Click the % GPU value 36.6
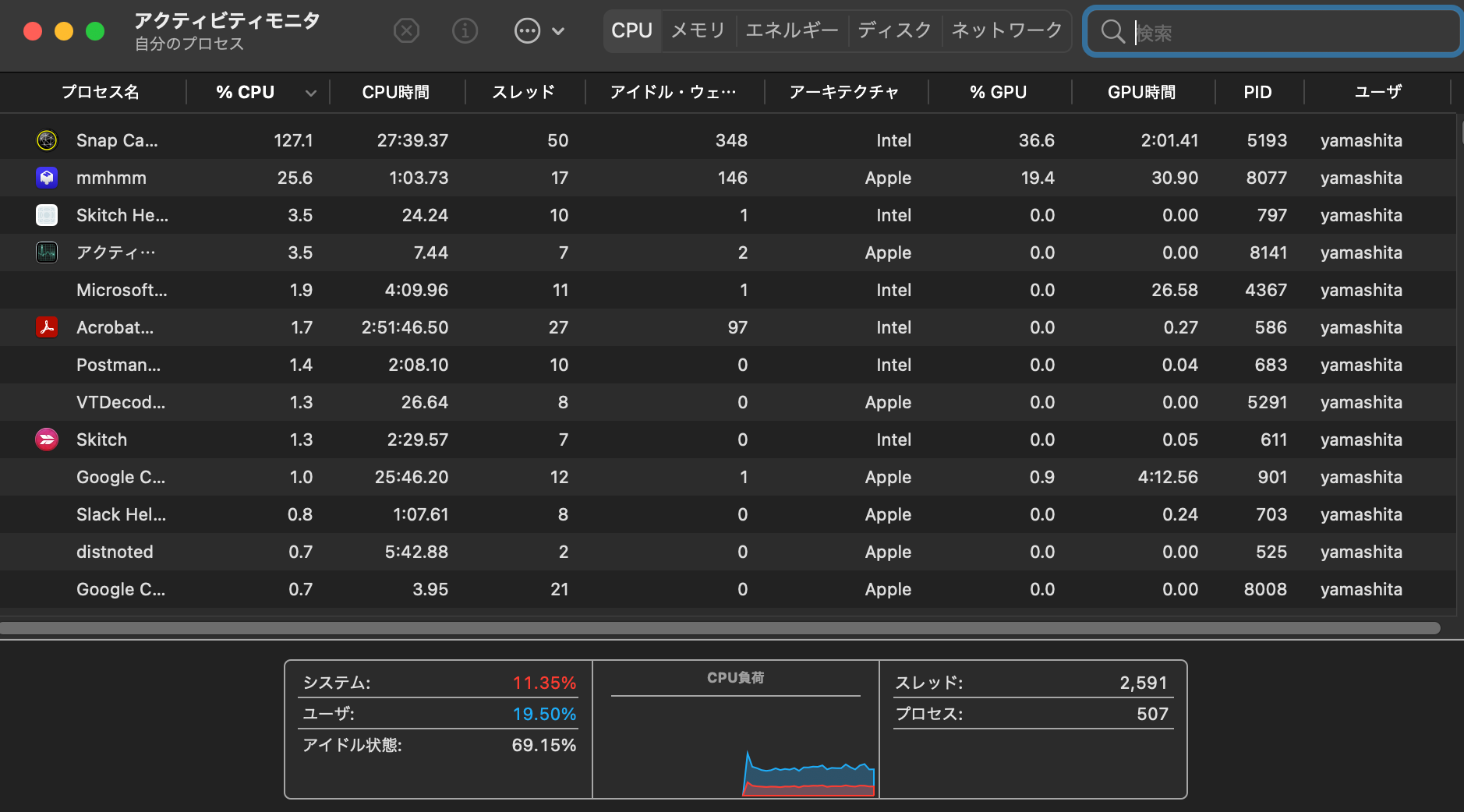 1037,140
